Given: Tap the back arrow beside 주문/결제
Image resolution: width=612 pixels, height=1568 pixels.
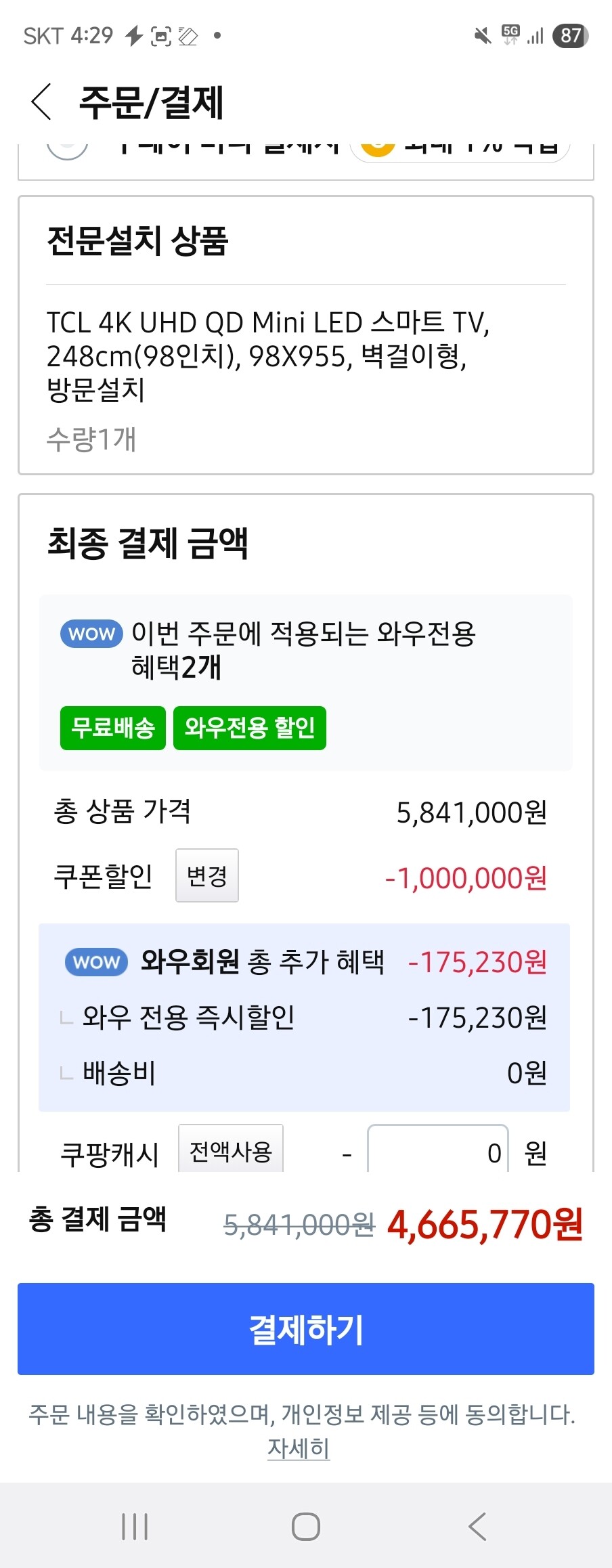Looking at the screenshot, I should pos(42,102).
